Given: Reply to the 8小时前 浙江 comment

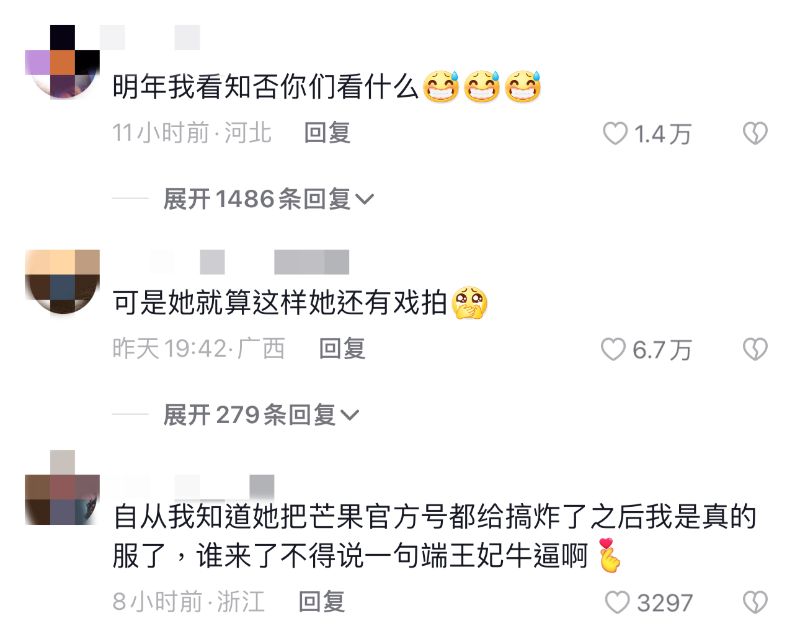Looking at the screenshot, I should tap(321, 601).
